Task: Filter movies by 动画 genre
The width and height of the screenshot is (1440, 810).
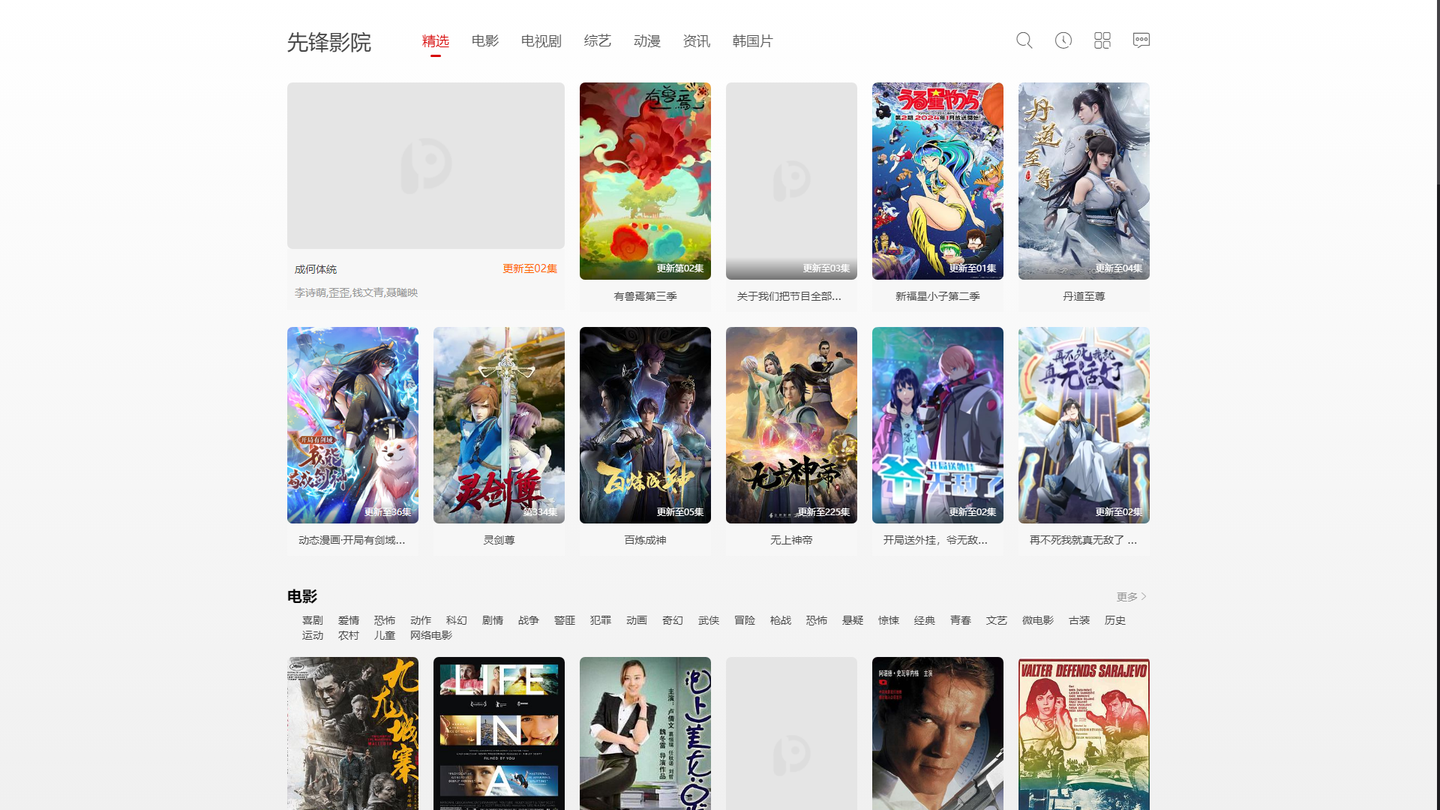Action: [637, 620]
